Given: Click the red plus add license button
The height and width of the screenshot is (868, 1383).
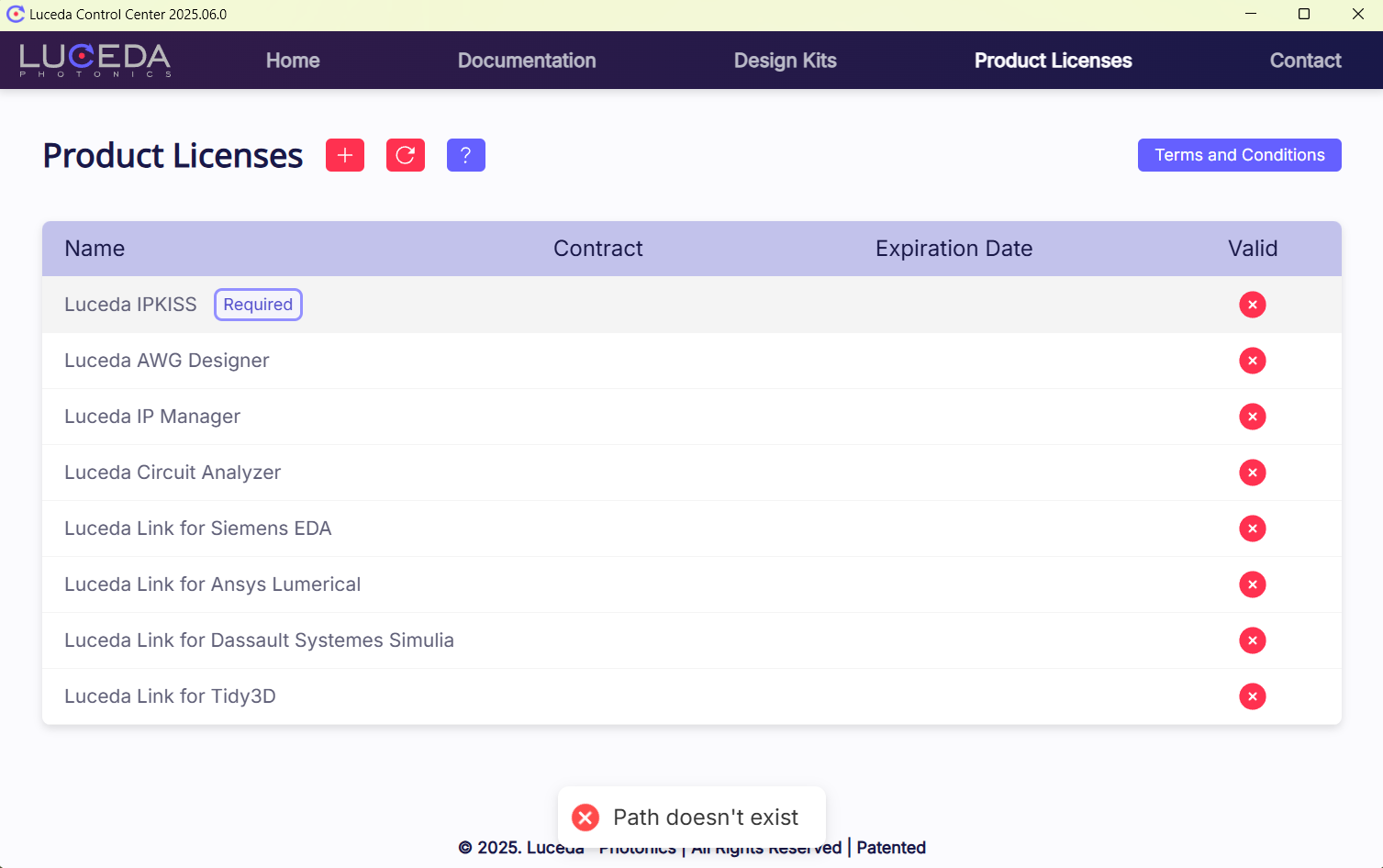Looking at the screenshot, I should [x=345, y=155].
